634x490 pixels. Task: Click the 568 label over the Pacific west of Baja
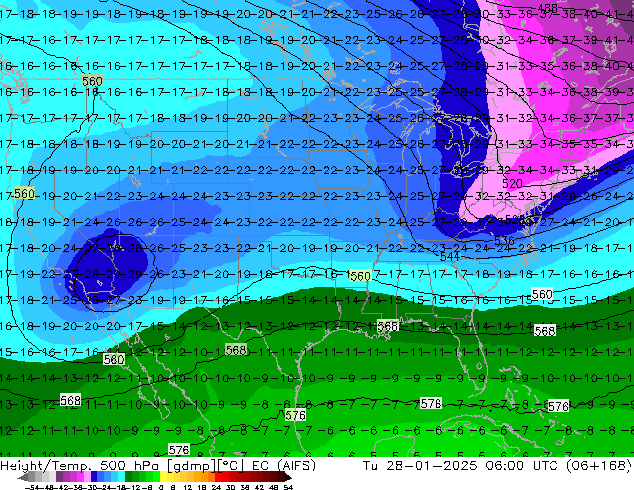coord(70,400)
